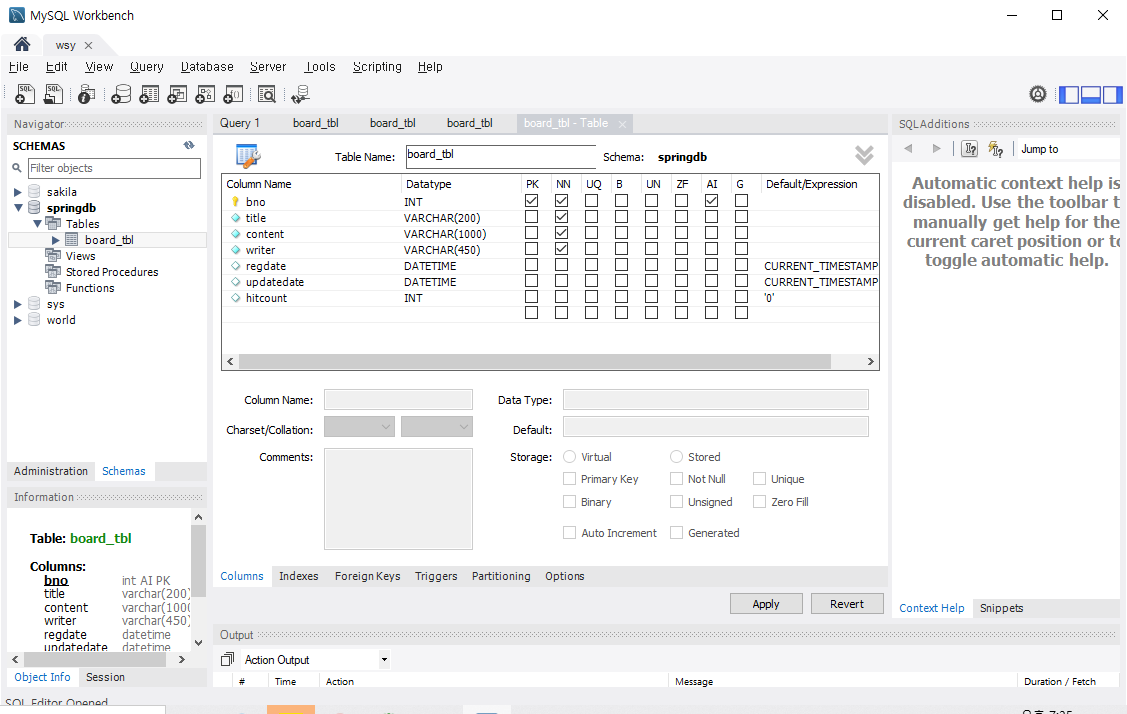Viewport: 1127px width, 714px height.
Task: Check the Not Null option
Action: (676, 479)
